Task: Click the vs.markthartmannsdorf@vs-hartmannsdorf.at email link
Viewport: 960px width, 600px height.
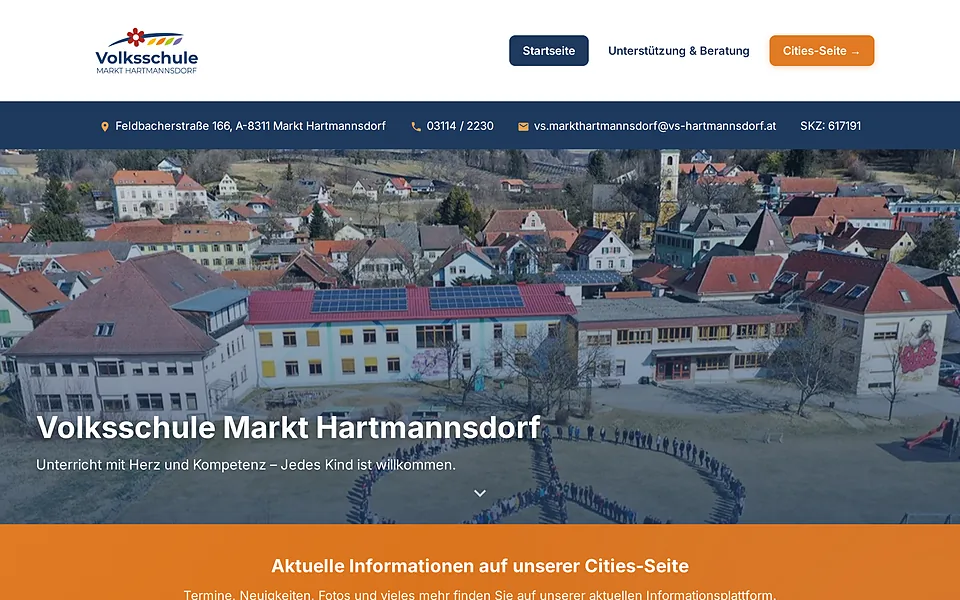Action: 654,126
